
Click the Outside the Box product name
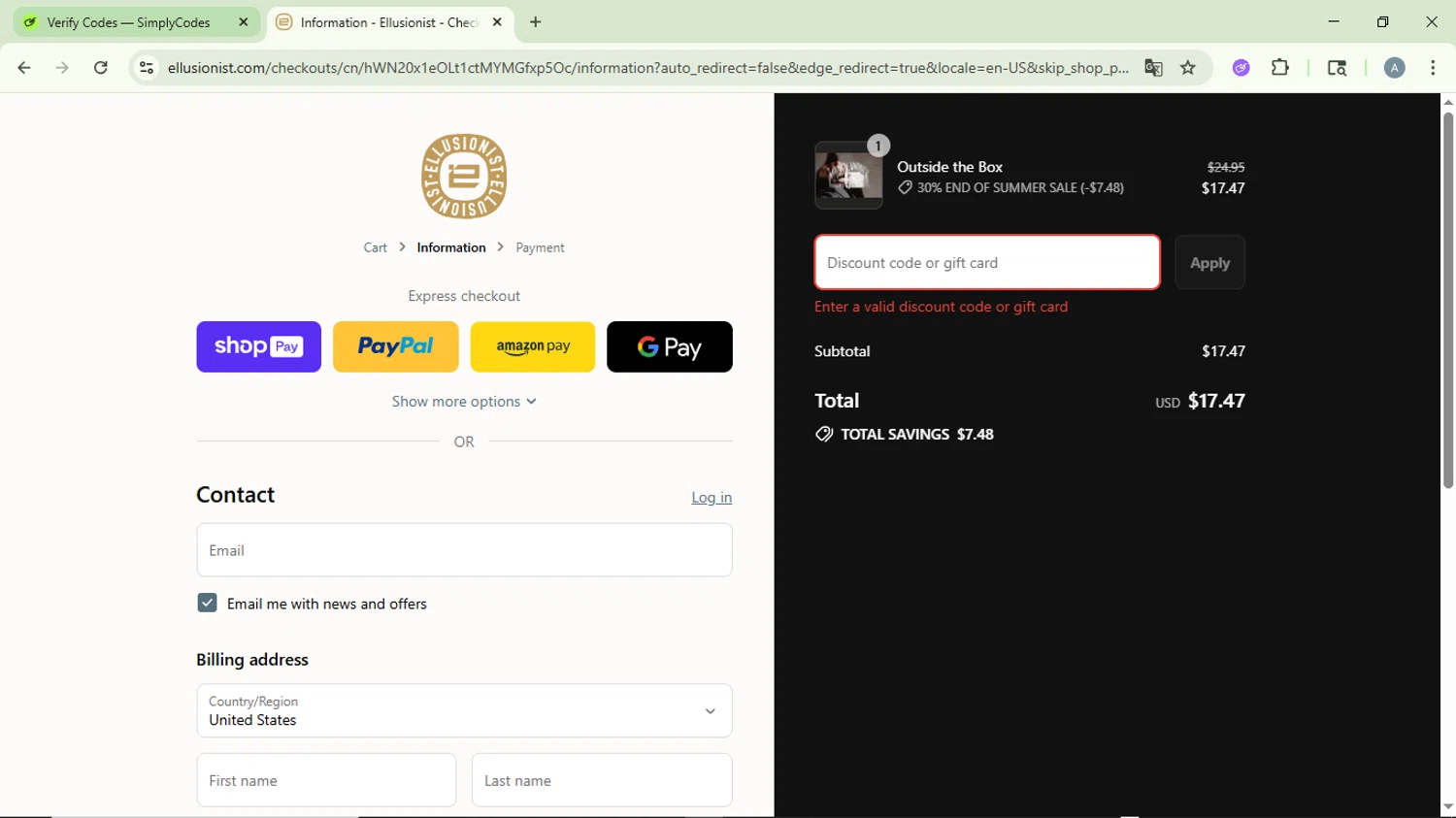pyautogui.click(x=949, y=167)
